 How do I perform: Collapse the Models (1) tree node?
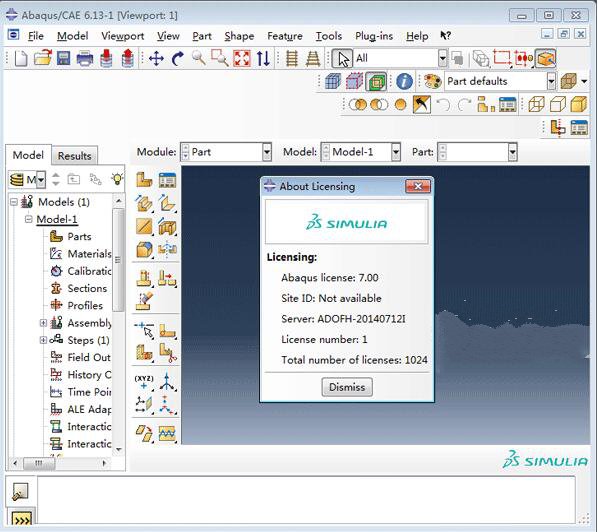[14, 201]
